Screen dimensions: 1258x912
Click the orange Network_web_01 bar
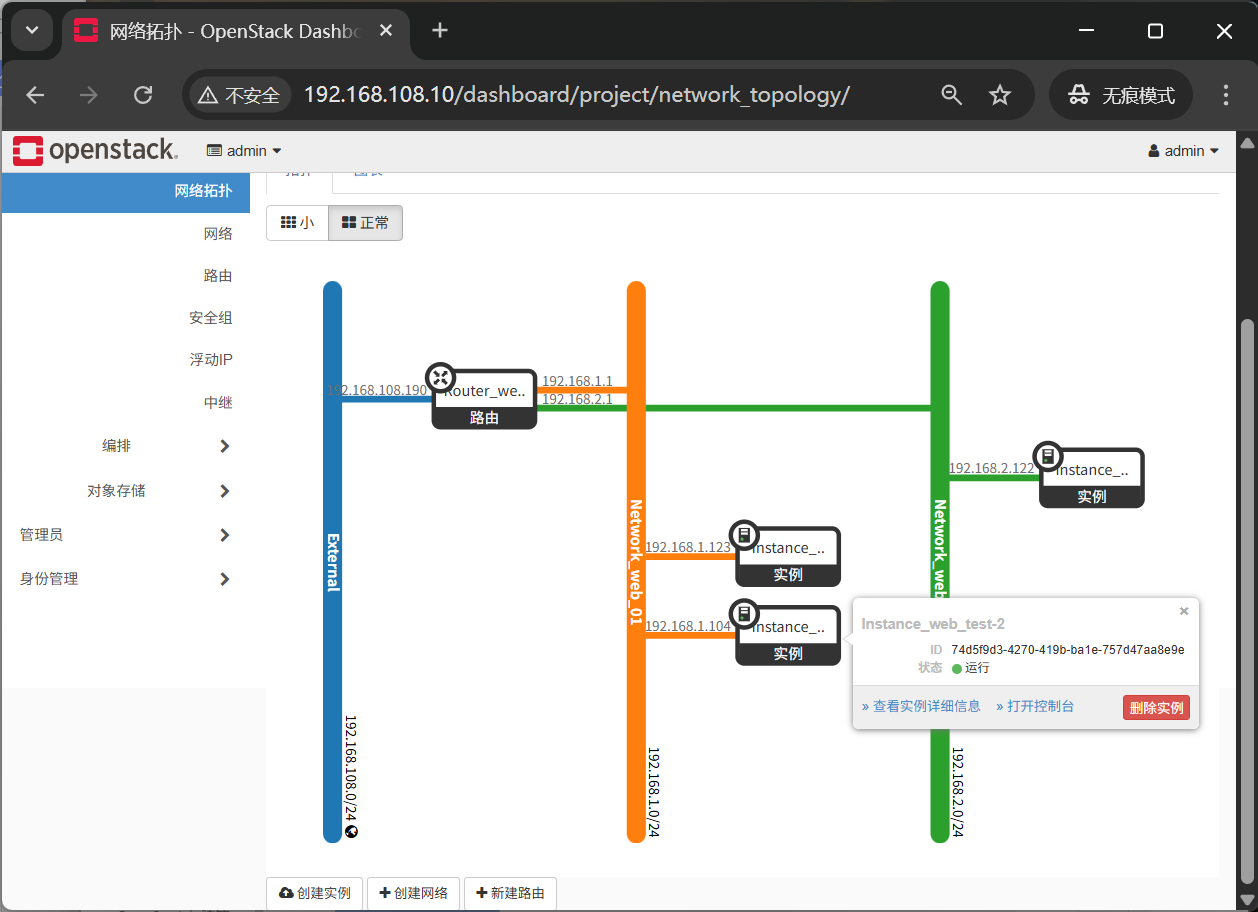pos(636,562)
